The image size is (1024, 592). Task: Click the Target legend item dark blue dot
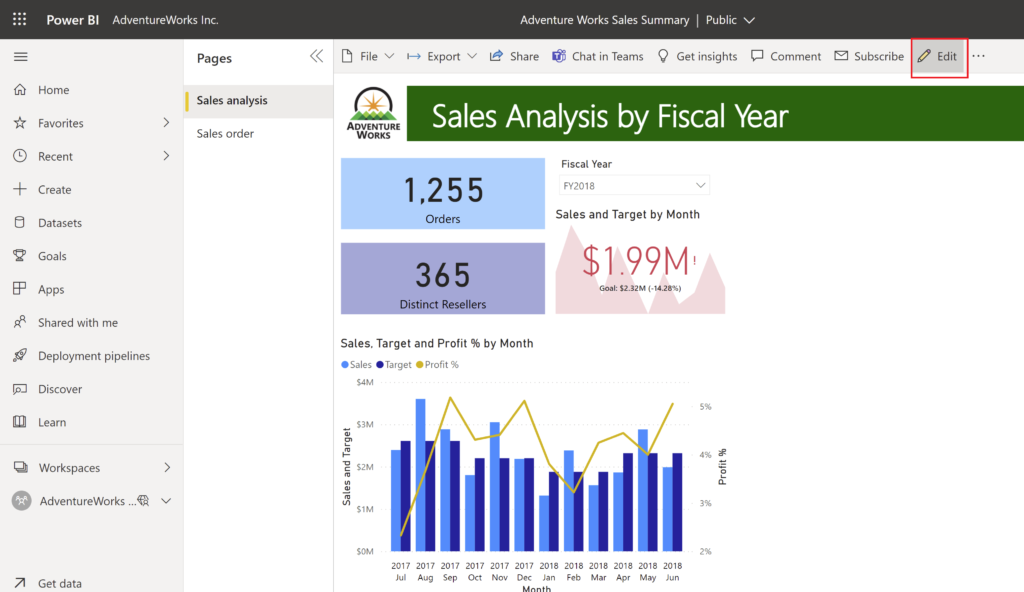380,365
